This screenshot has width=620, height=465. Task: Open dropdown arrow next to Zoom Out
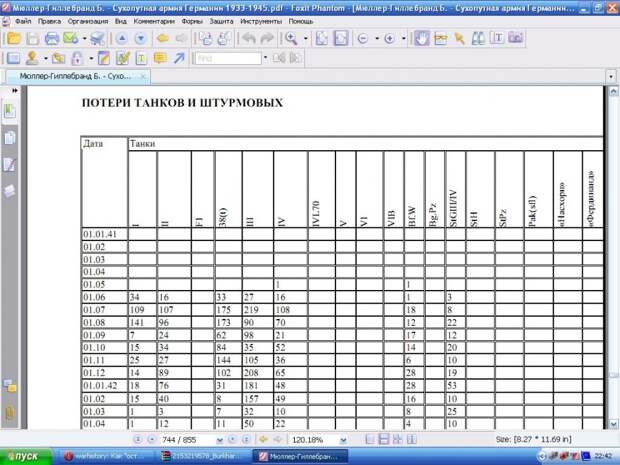click(x=377, y=38)
